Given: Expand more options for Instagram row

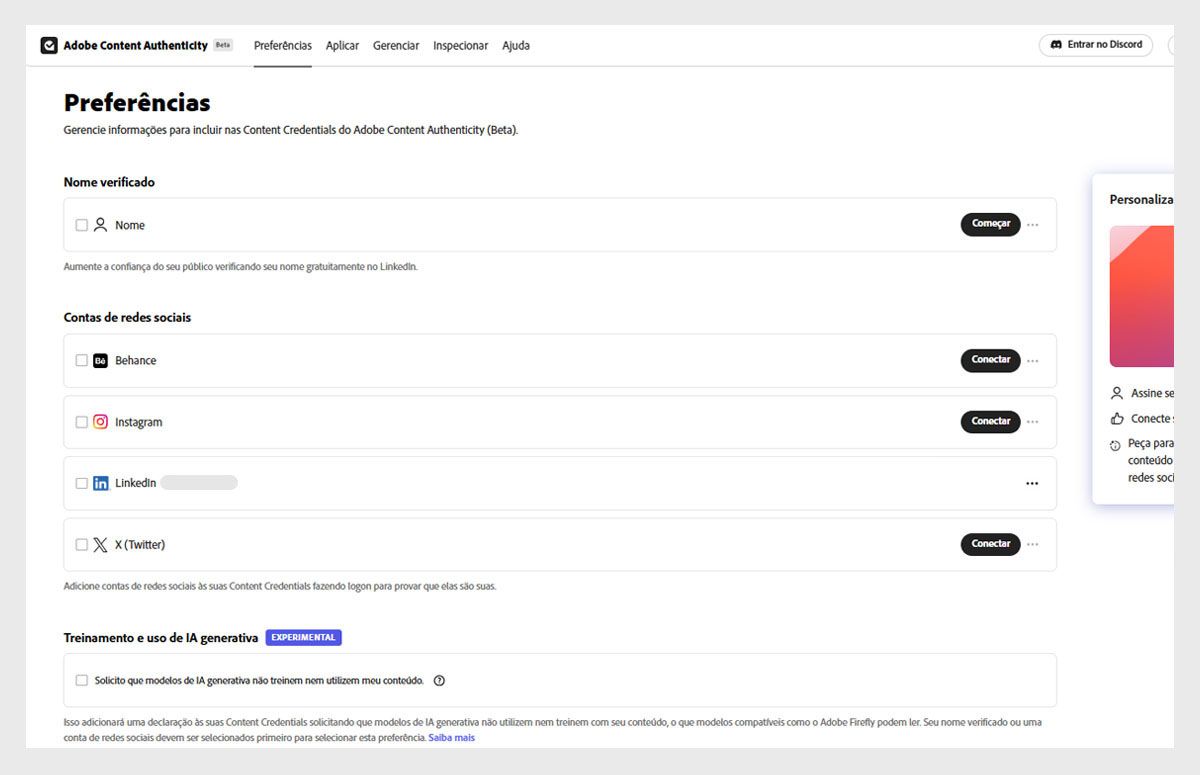Looking at the screenshot, I should (x=1033, y=422).
